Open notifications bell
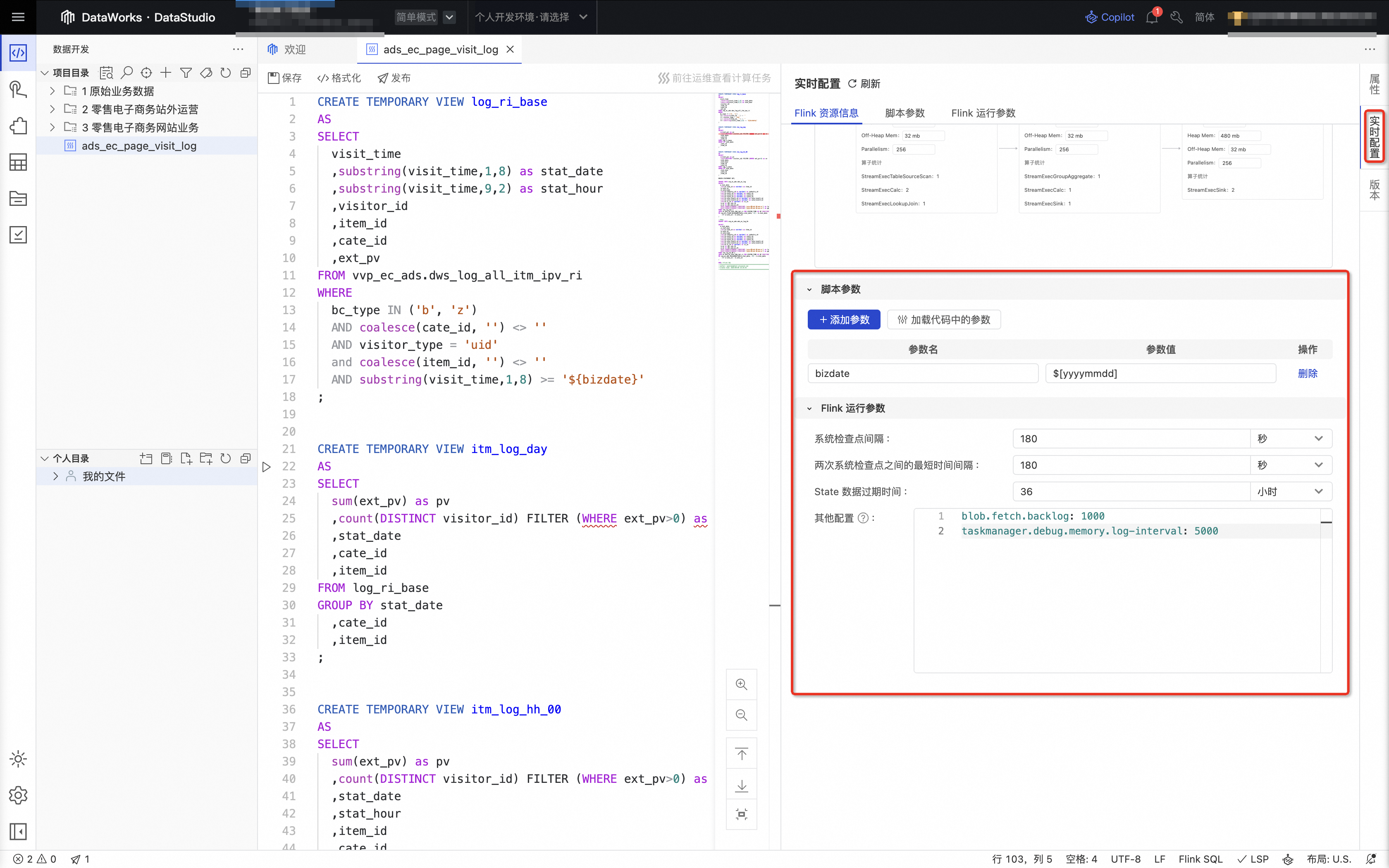This screenshot has height=868, width=1389. click(x=1152, y=17)
